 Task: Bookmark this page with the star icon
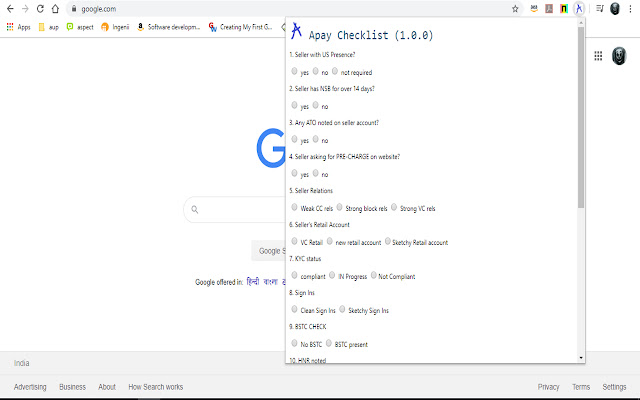pos(515,9)
